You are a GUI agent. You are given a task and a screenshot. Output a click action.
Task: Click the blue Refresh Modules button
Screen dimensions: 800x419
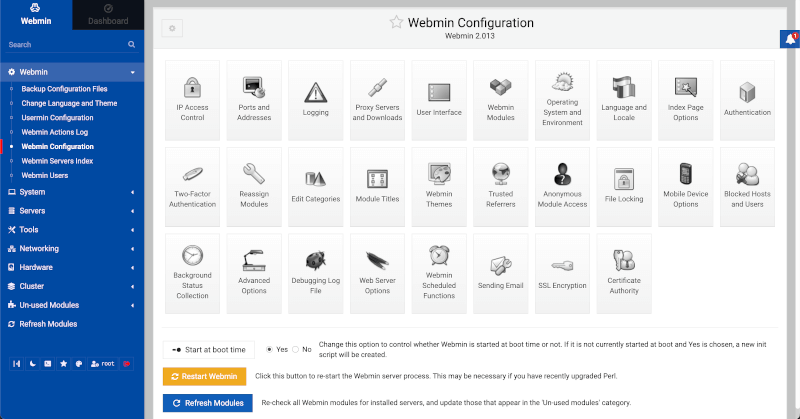point(208,403)
